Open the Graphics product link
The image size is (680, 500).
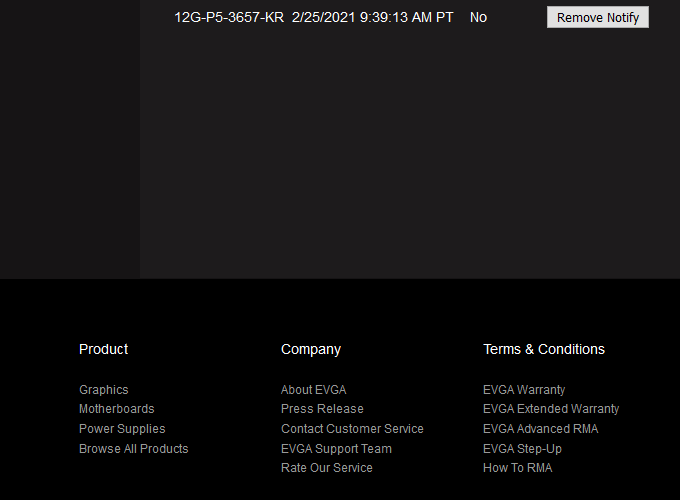(x=104, y=390)
